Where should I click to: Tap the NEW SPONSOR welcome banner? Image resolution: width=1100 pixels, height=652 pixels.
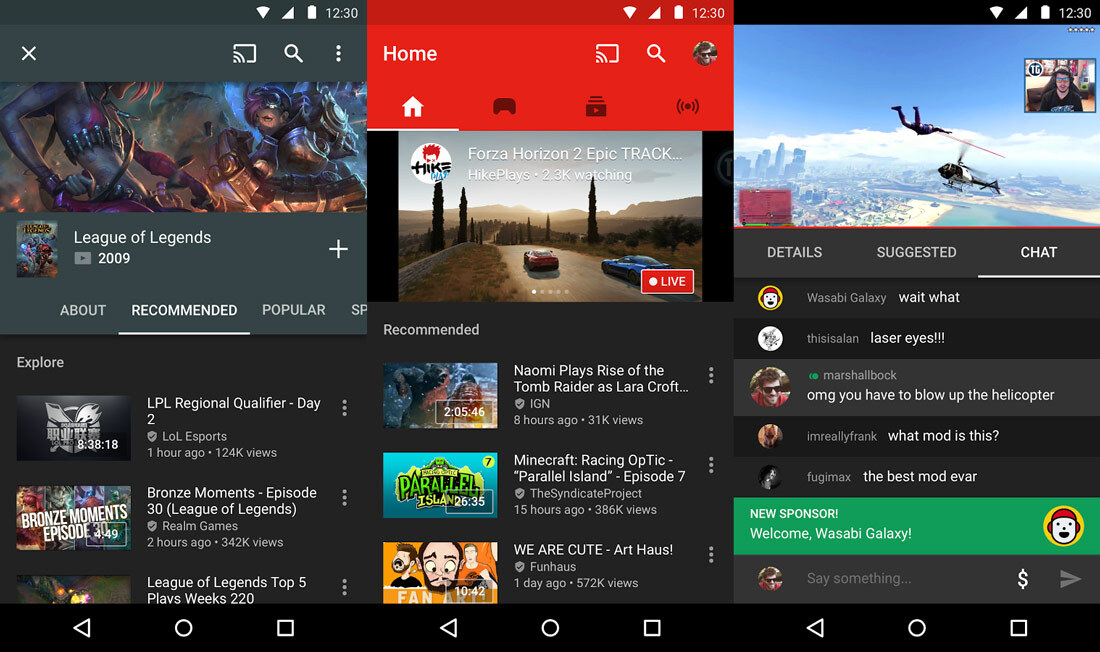(x=917, y=526)
